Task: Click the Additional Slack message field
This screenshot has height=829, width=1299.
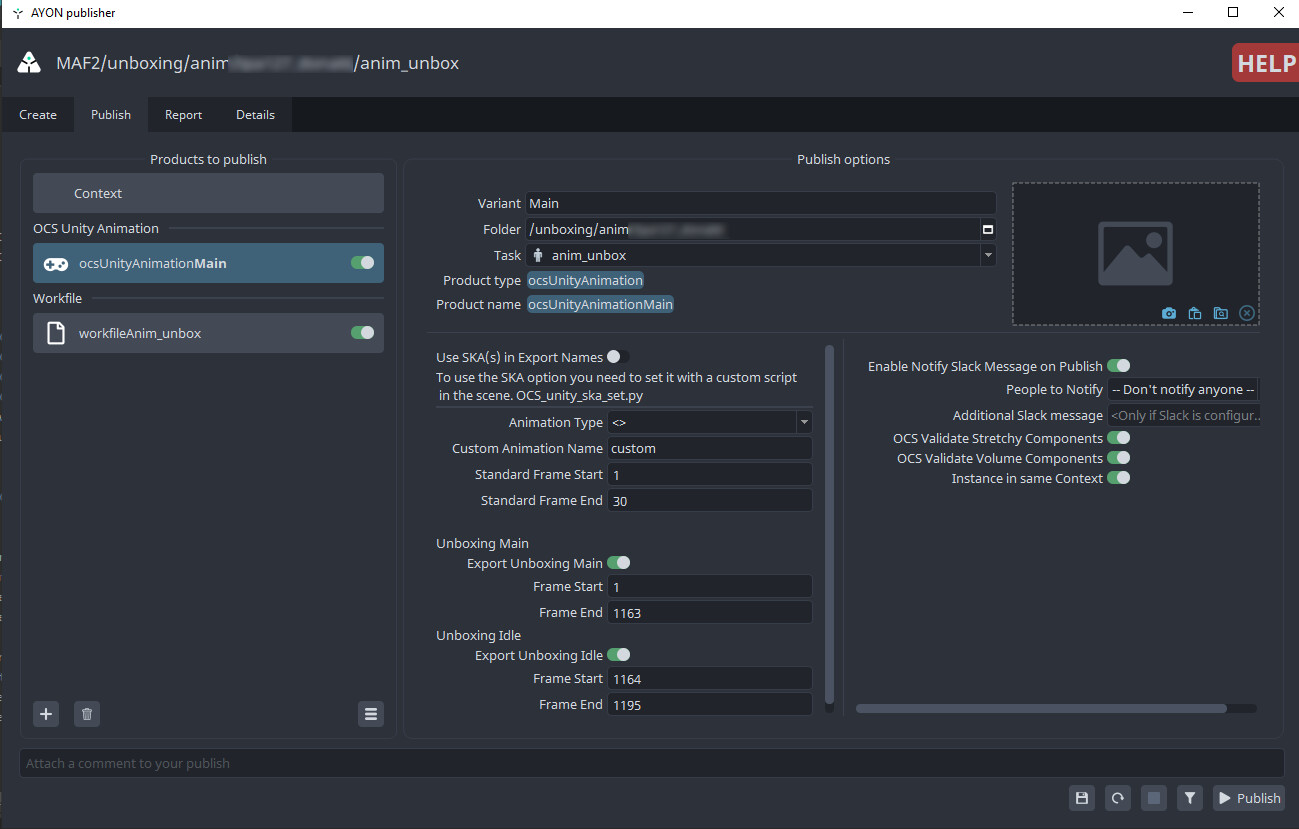Action: coord(1184,415)
